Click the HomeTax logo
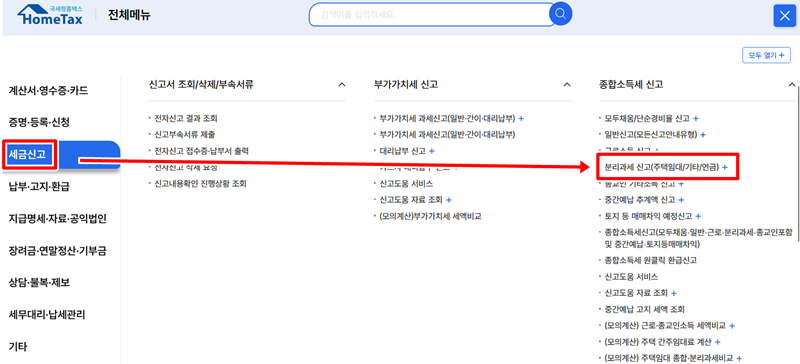 [x=50, y=16]
